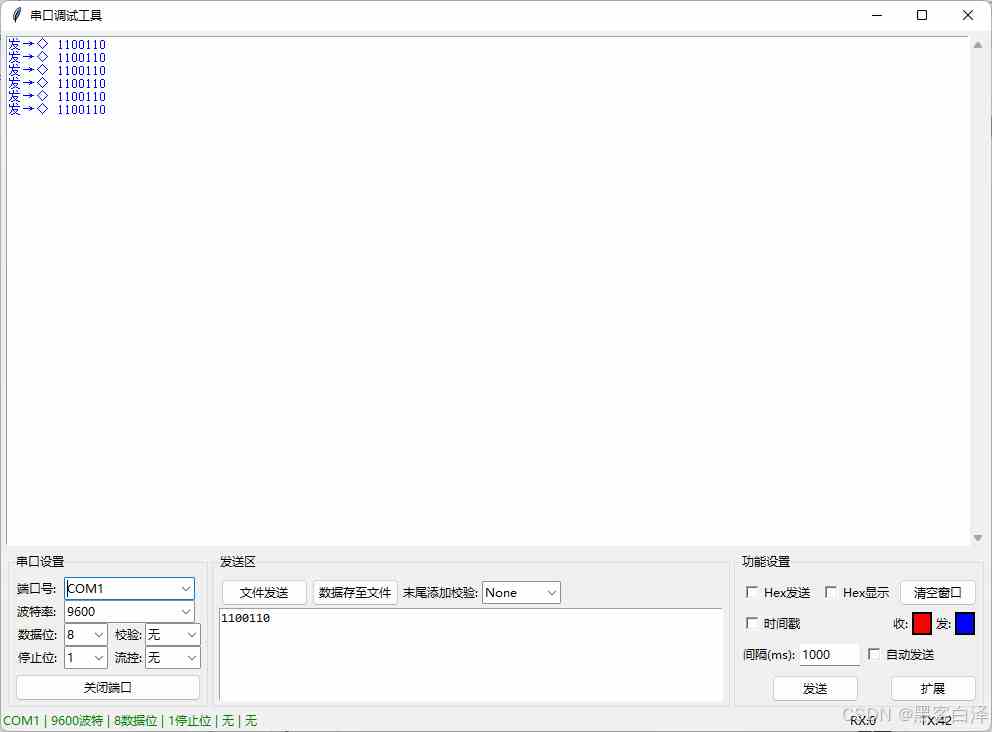The image size is (992, 732).
Task: Click the 清空窗口 clear window button
Action: pyautogui.click(x=937, y=593)
